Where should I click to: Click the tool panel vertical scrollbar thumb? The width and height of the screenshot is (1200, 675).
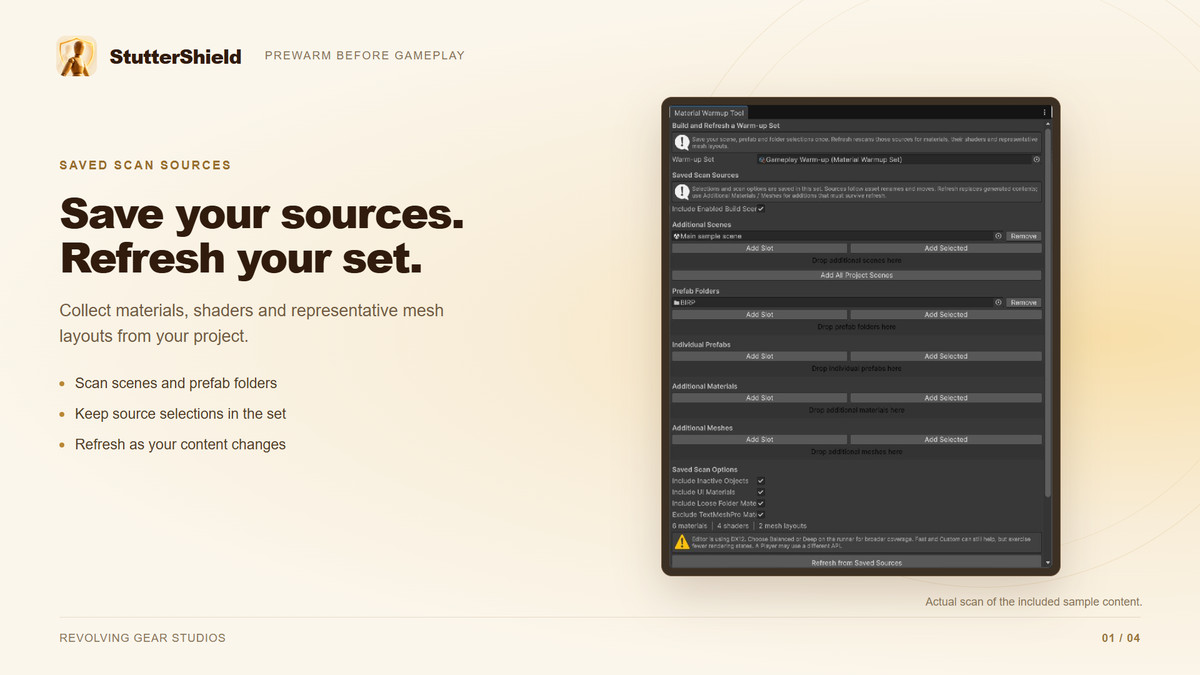tap(1048, 312)
